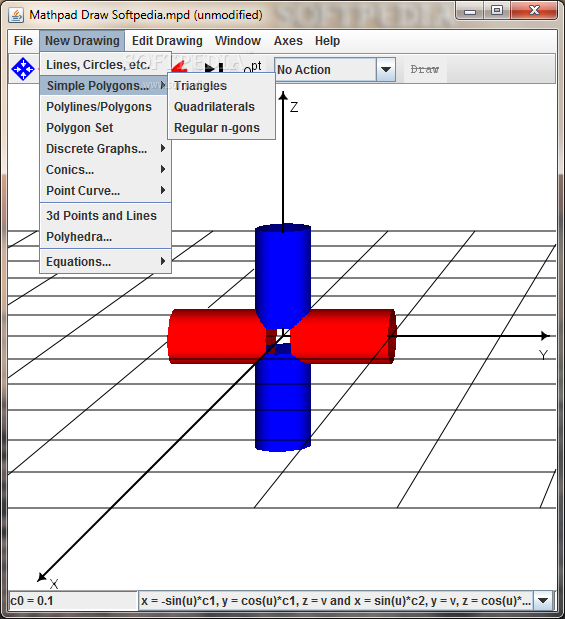Expand Discrete Graphs... submenu
The width and height of the screenshot is (565, 619).
105,149
